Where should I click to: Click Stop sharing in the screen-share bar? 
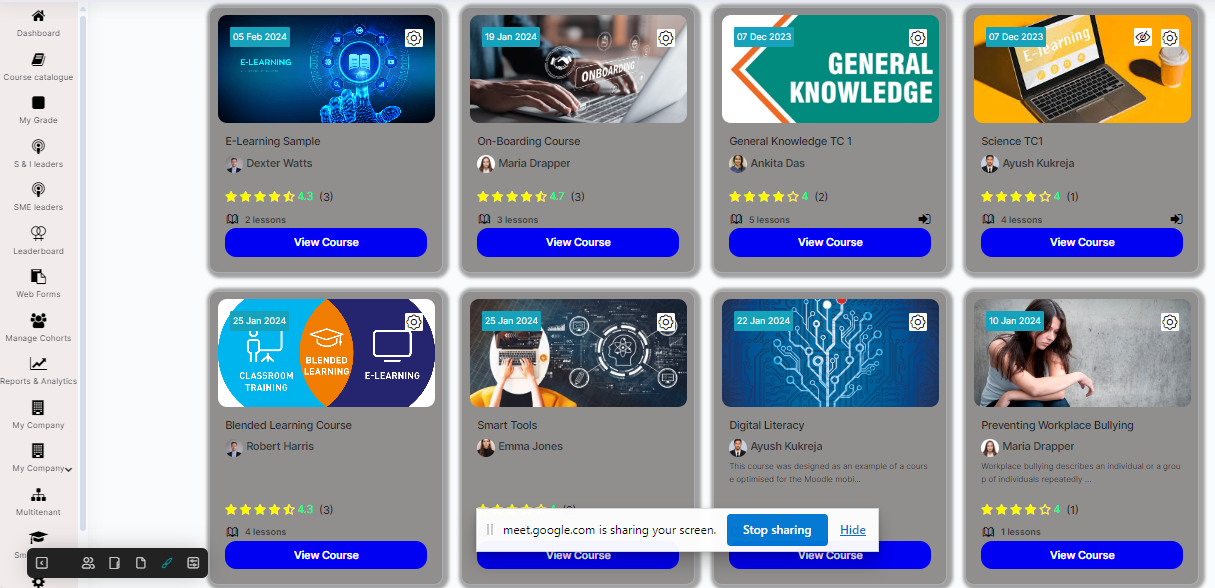click(x=777, y=530)
